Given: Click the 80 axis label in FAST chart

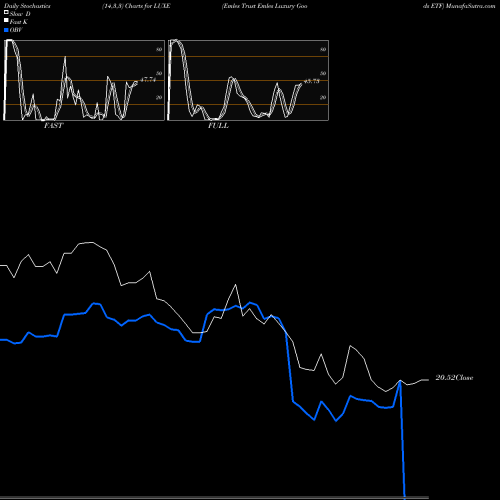Looking at the screenshot, I should click(159, 49).
